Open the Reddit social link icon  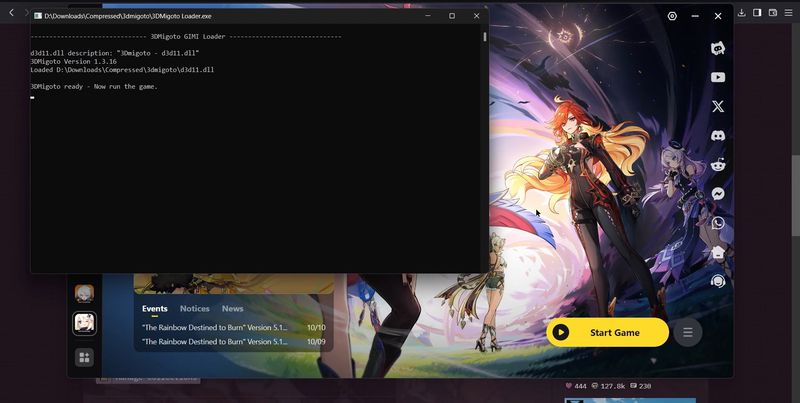point(718,165)
